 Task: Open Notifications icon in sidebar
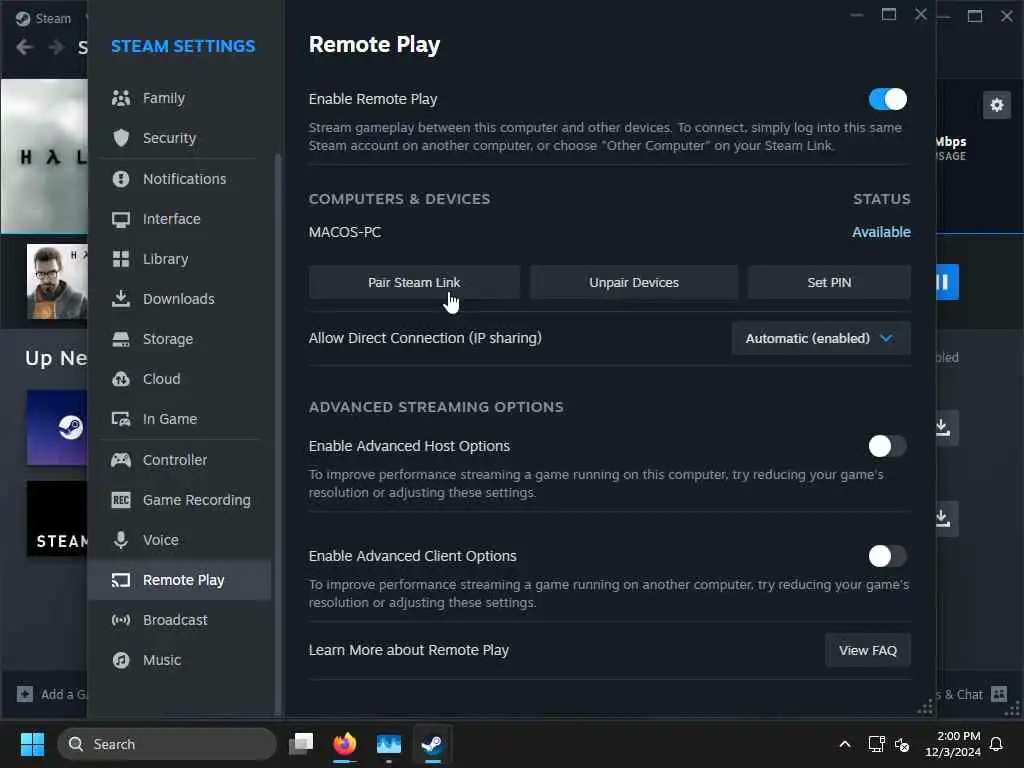pos(121,179)
